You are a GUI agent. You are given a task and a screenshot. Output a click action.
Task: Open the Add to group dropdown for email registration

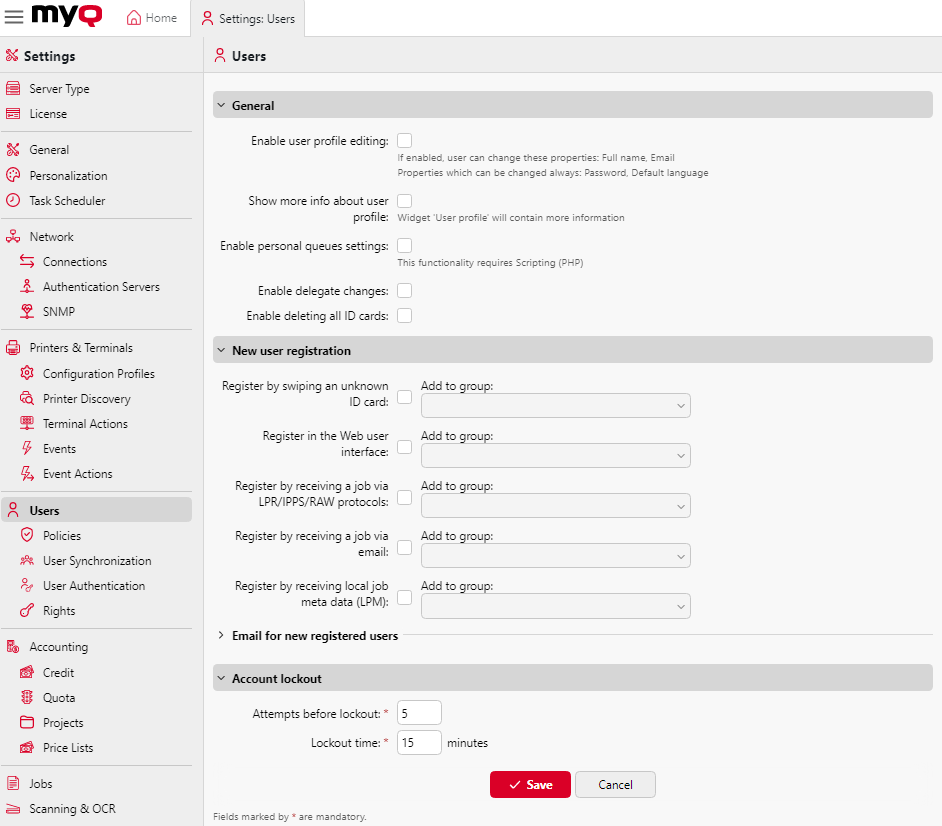(x=555, y=555)
